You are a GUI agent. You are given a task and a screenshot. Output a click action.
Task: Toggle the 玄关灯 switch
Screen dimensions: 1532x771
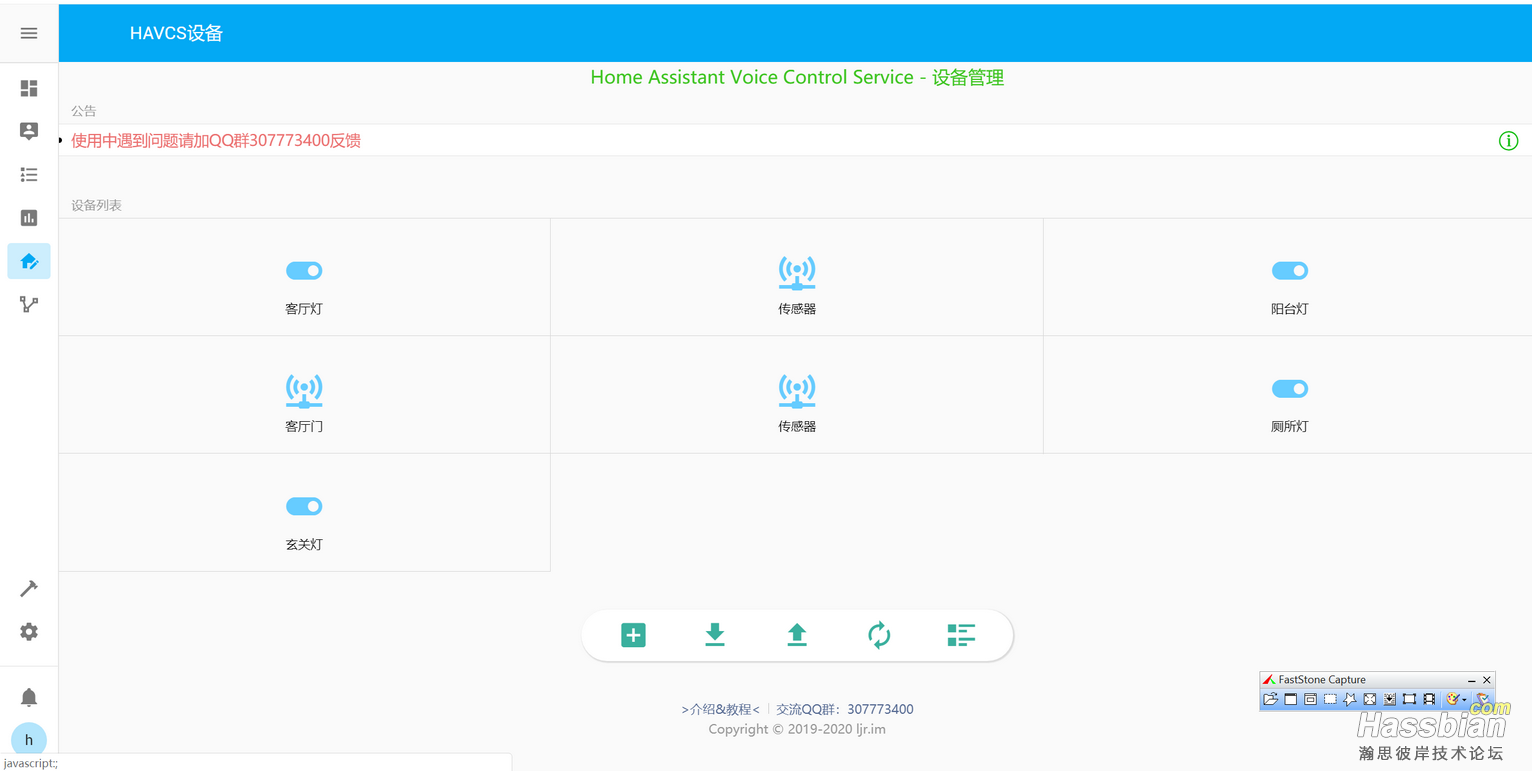tap(304, 507)
